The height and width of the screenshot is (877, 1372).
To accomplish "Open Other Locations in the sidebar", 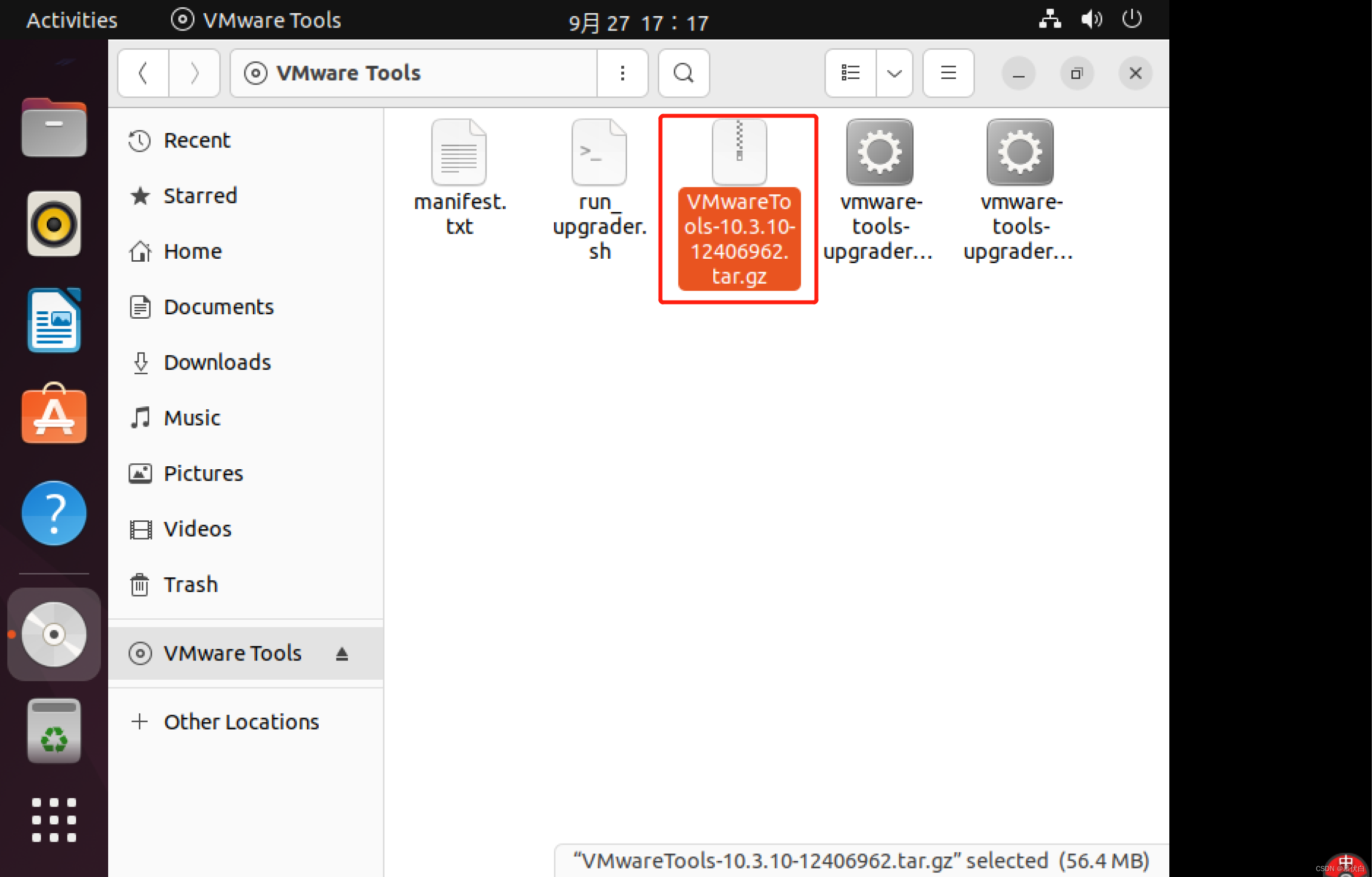I will point(245,722).
